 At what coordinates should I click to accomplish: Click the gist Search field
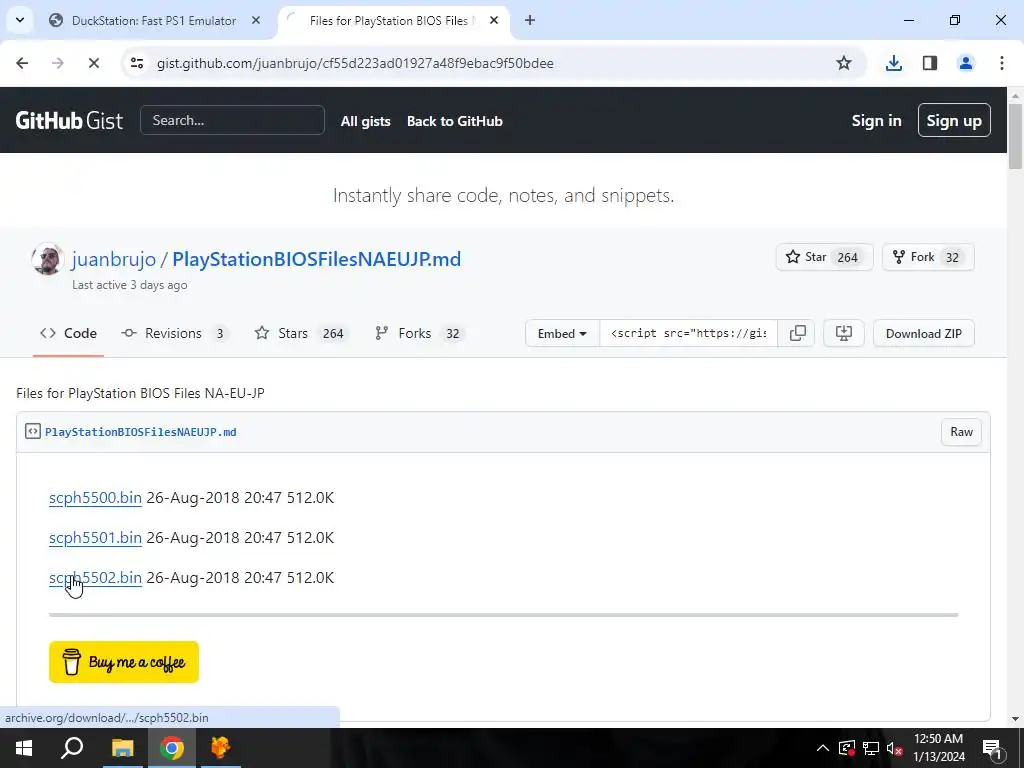(x=232, y=120)
